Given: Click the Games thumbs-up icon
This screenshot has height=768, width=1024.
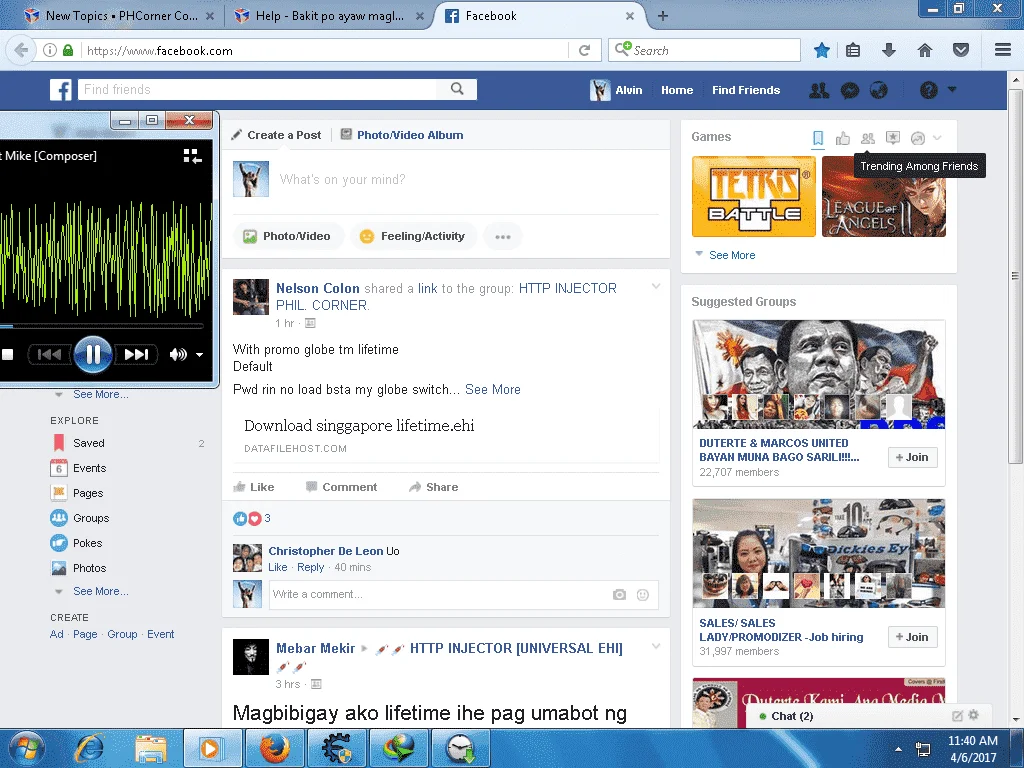Looking at the screenshot, I should [x=843, y=138].
